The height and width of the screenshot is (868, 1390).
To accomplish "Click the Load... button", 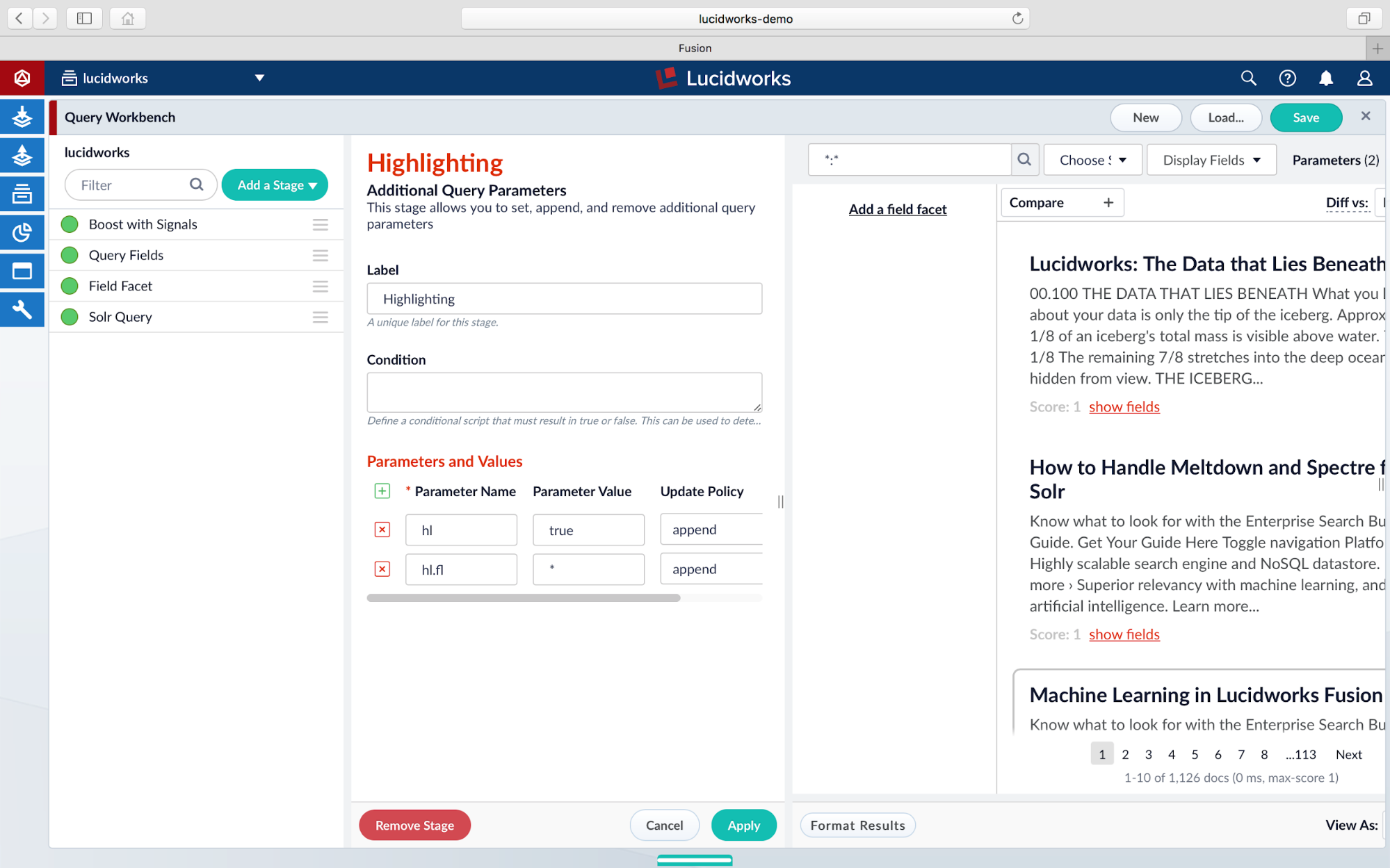I will [x=1225, y=117].
